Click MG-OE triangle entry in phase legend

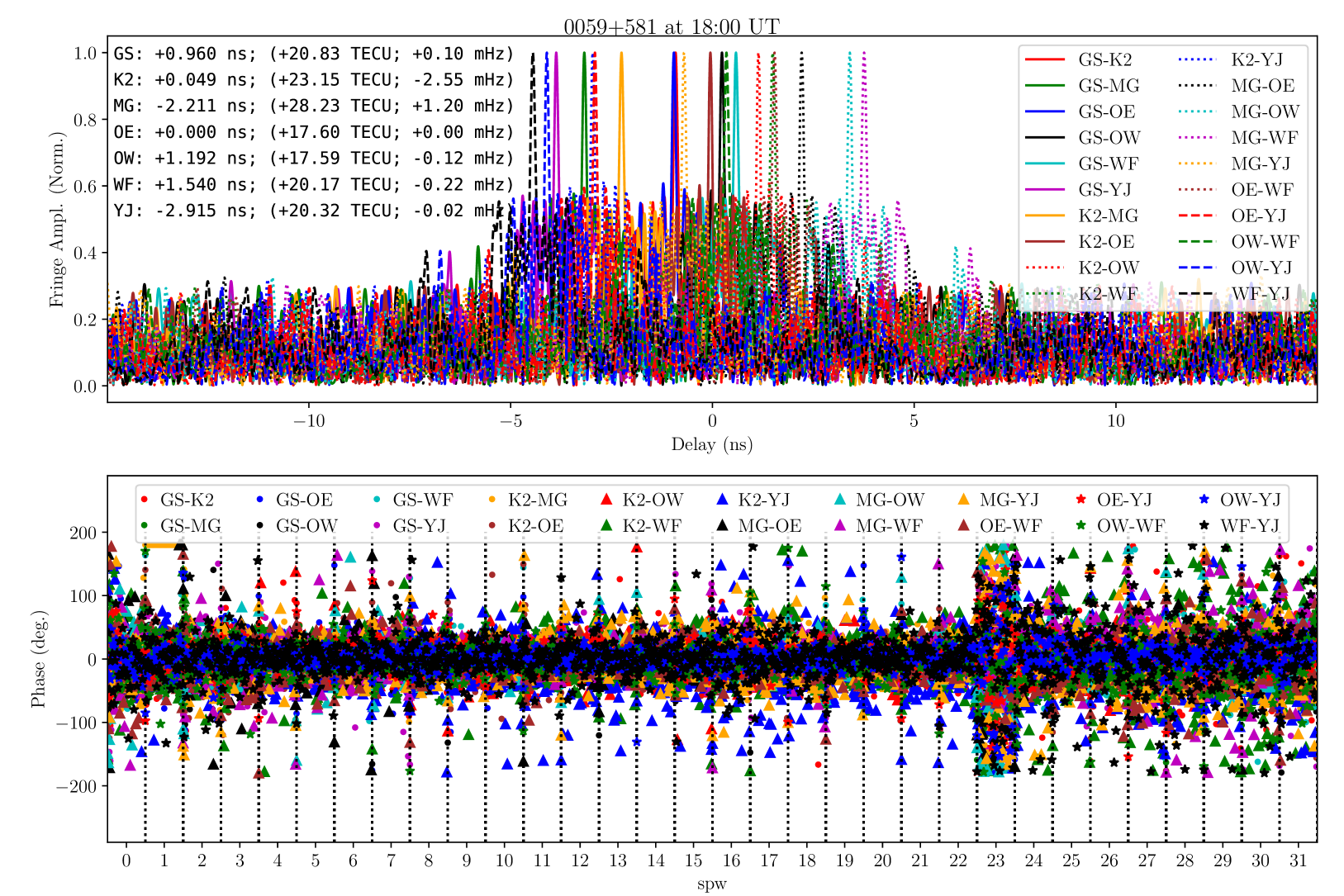758,525
